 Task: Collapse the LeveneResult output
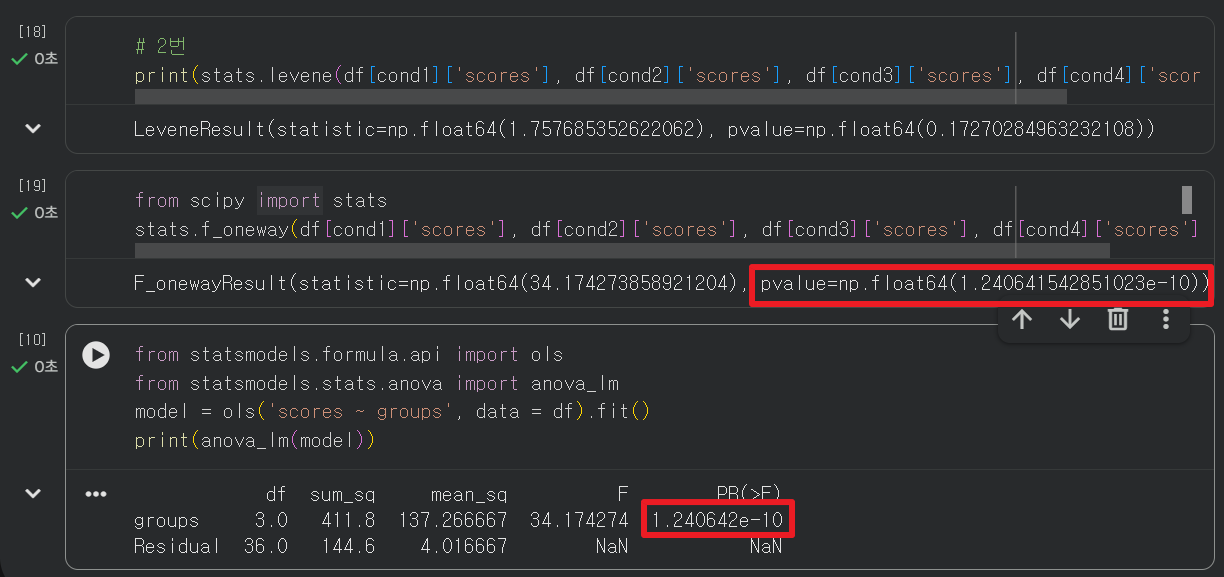point(33,129)
